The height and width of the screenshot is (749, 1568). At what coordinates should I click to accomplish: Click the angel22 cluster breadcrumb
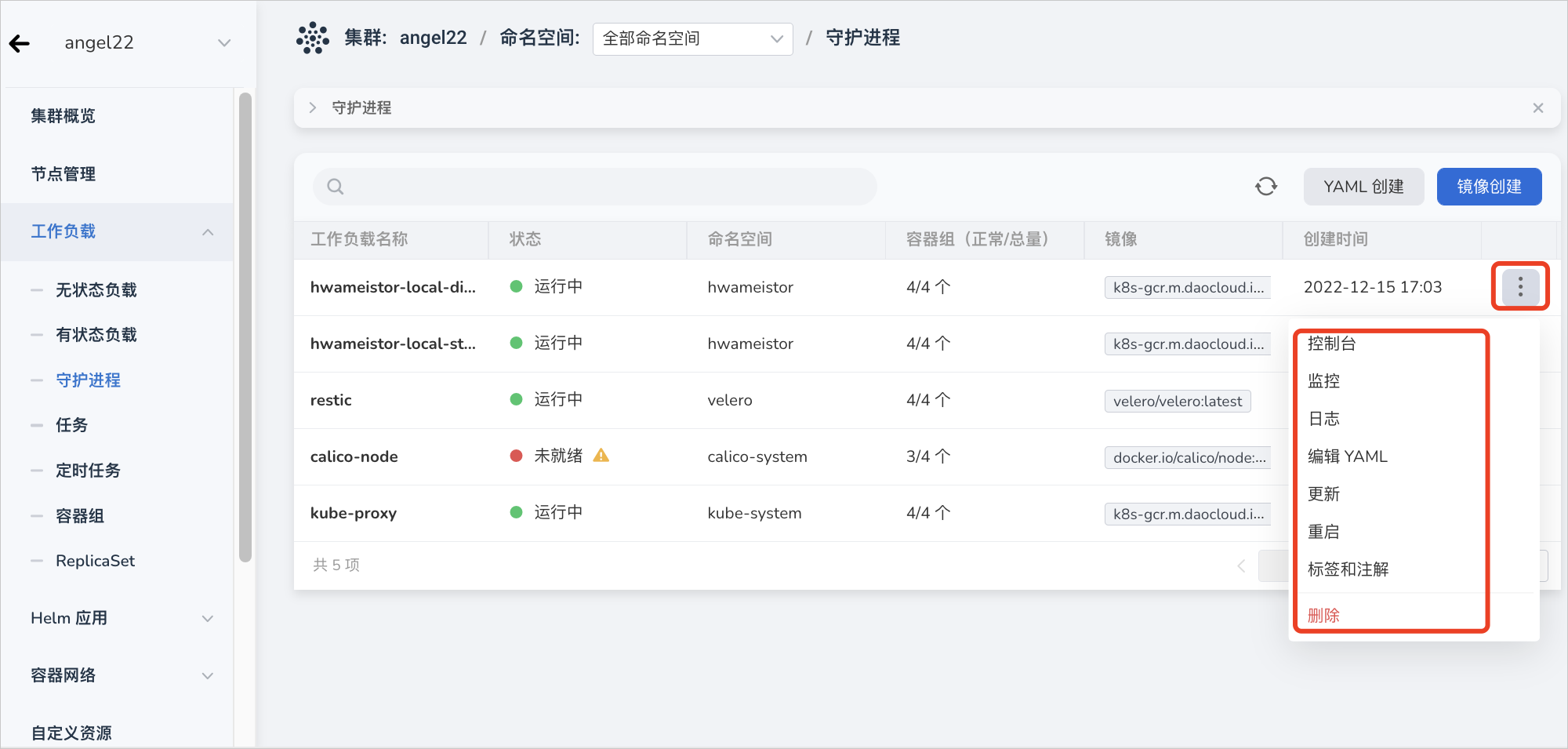(x=433, y=38)
